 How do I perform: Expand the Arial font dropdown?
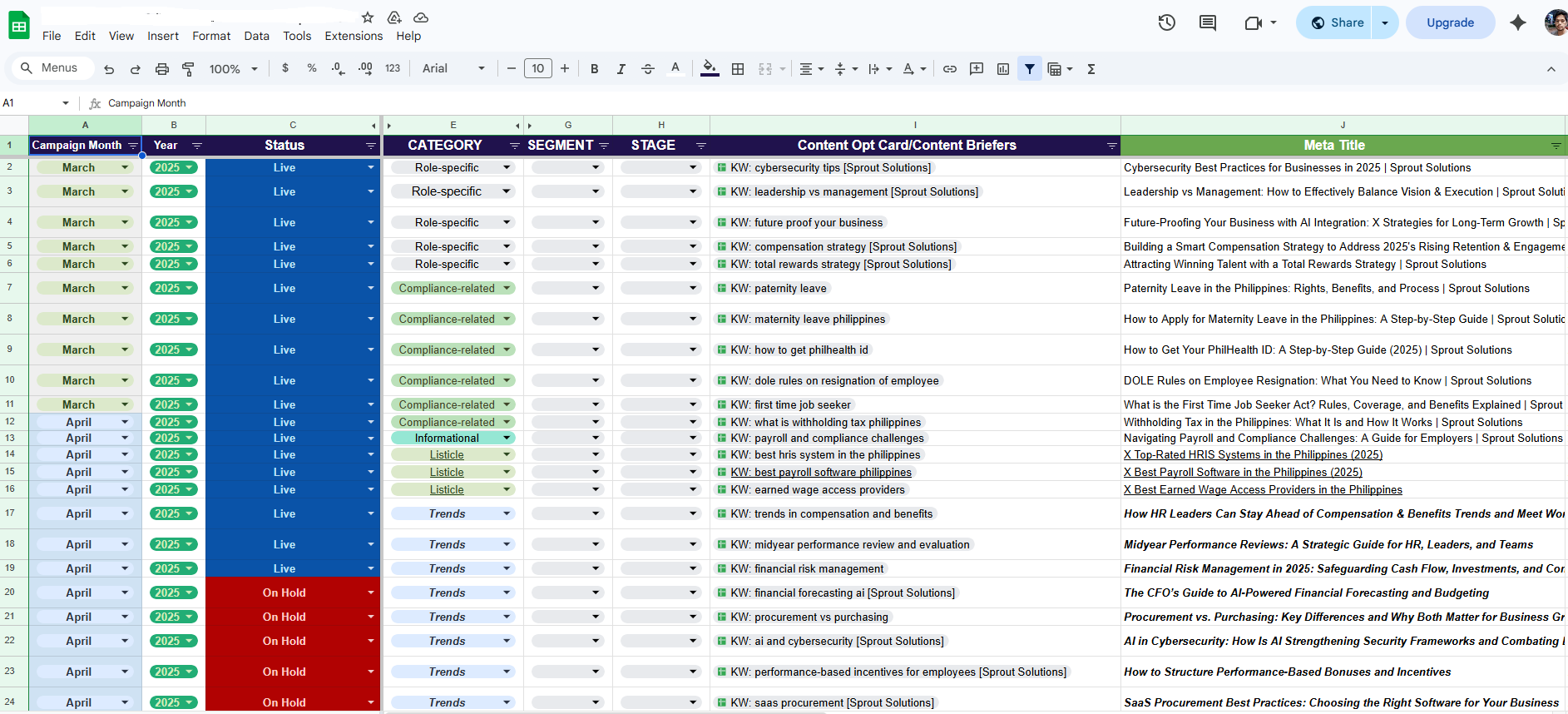(453, 69)
